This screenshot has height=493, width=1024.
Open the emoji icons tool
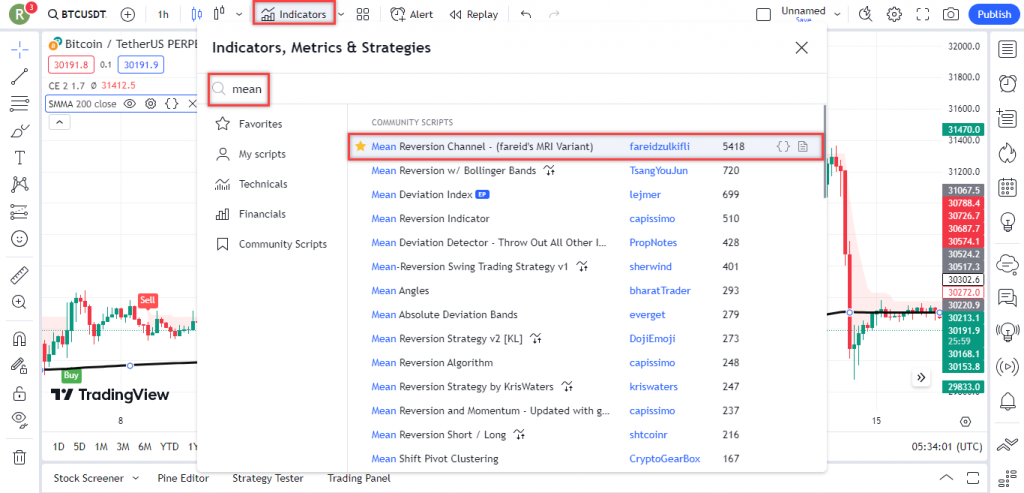(20, 239)
